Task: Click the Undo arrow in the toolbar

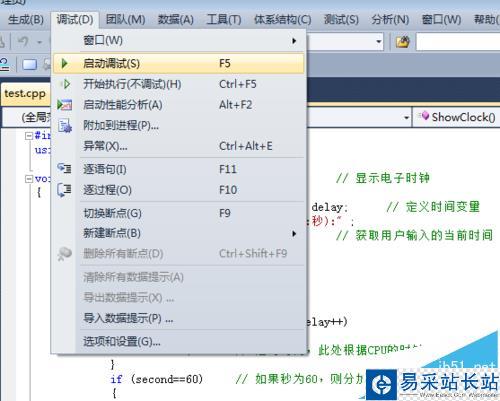Action: (x=23, y=42)
